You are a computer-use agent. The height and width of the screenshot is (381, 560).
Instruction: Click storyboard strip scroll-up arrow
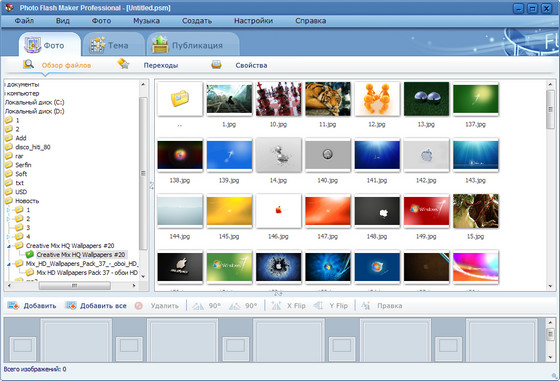(550, 322)
